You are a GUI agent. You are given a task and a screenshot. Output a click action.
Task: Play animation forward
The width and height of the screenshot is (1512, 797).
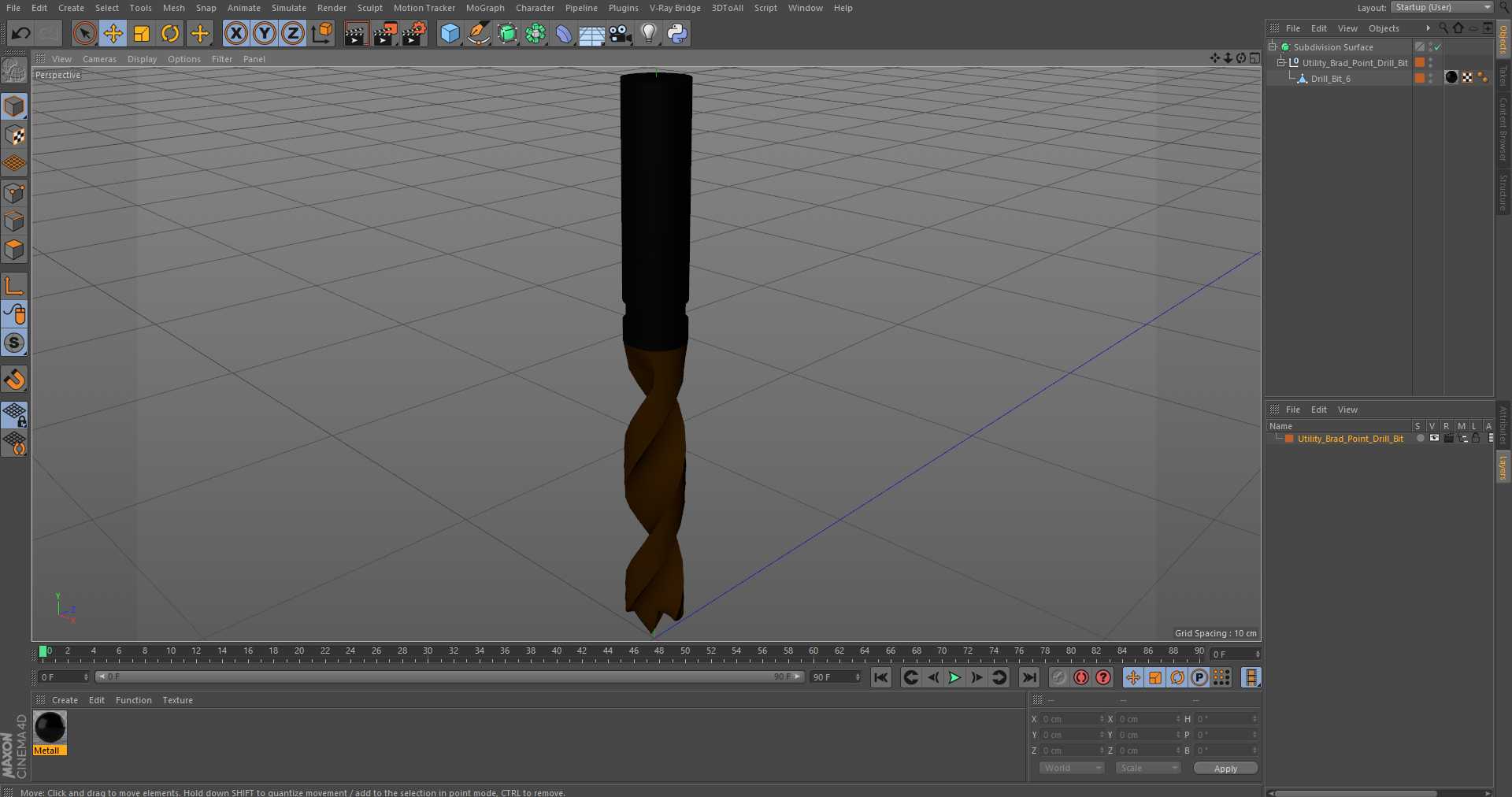(954, 677)
